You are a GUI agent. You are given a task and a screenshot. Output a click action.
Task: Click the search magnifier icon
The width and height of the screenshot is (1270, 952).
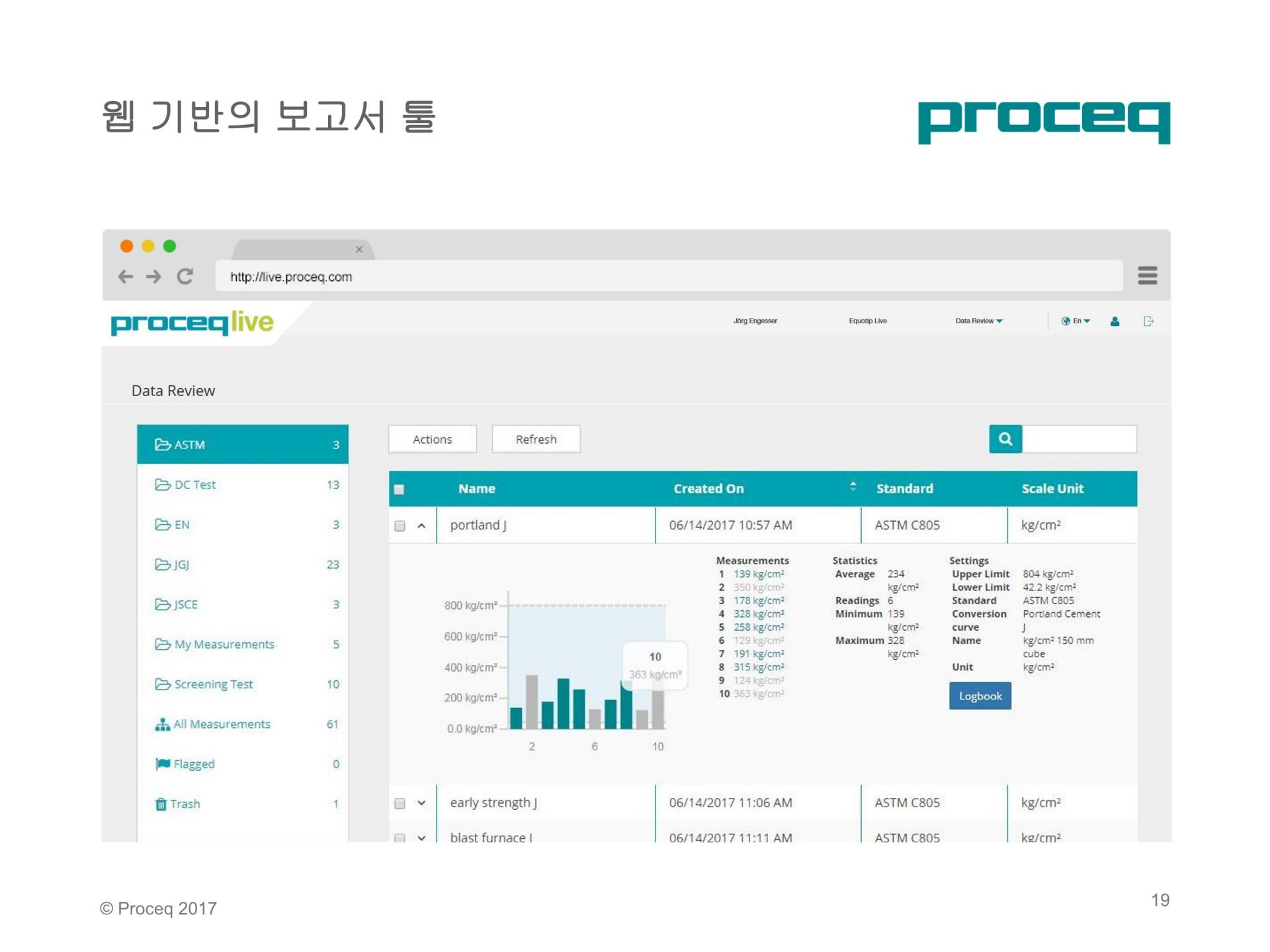point(1005,439)
